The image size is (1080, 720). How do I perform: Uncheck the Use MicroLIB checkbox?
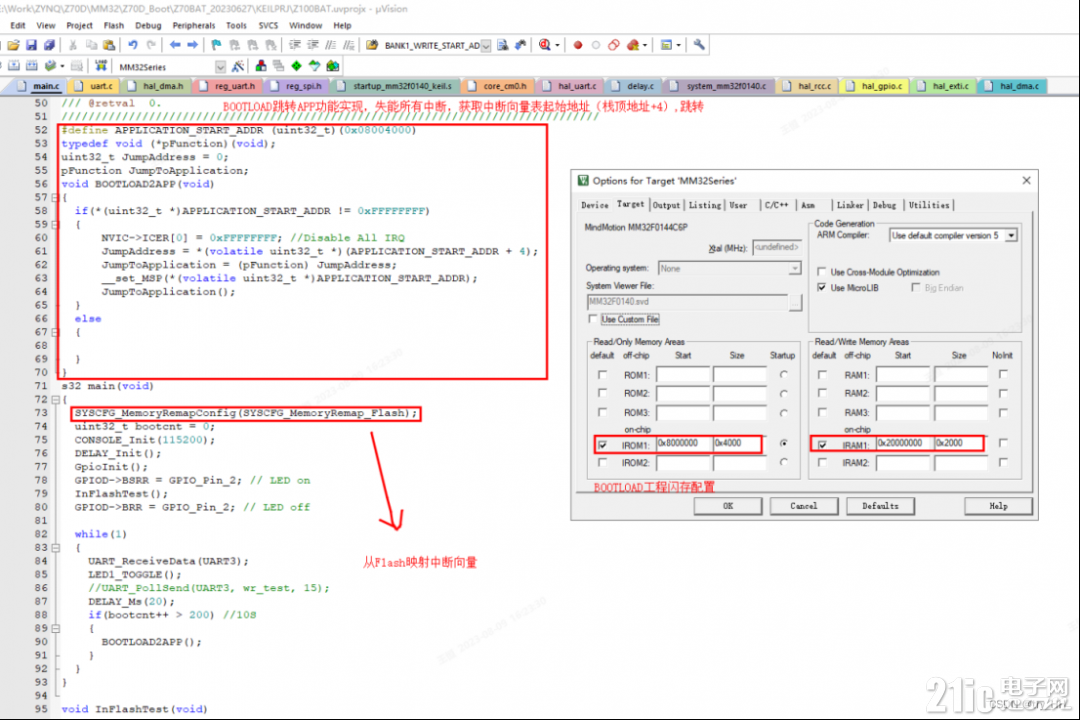point(821,287)
